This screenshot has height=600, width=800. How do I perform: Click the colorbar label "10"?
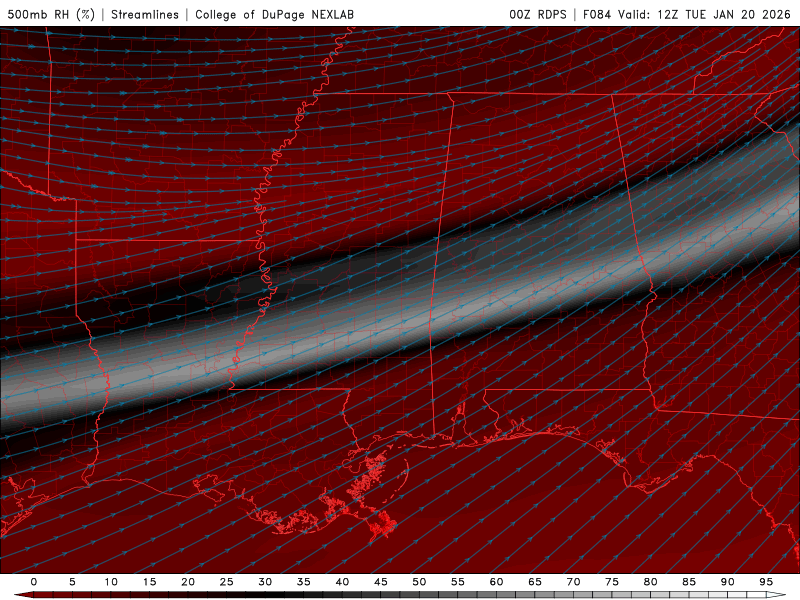(x=111, y=582)
